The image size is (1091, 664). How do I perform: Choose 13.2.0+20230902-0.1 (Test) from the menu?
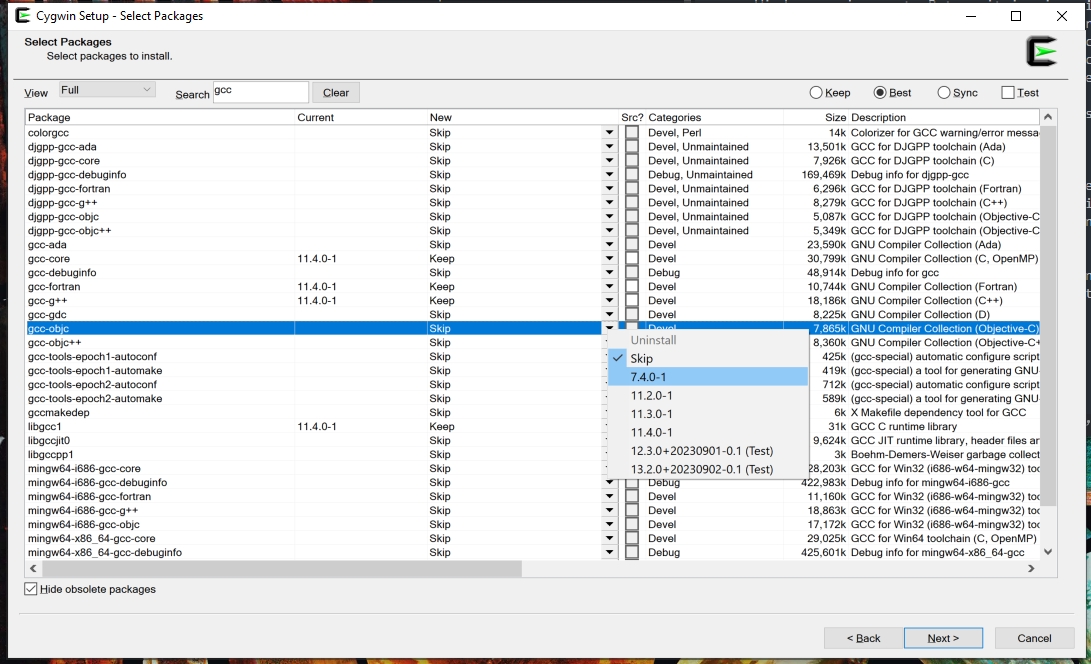pyautogui.click(x=708, y=469)
